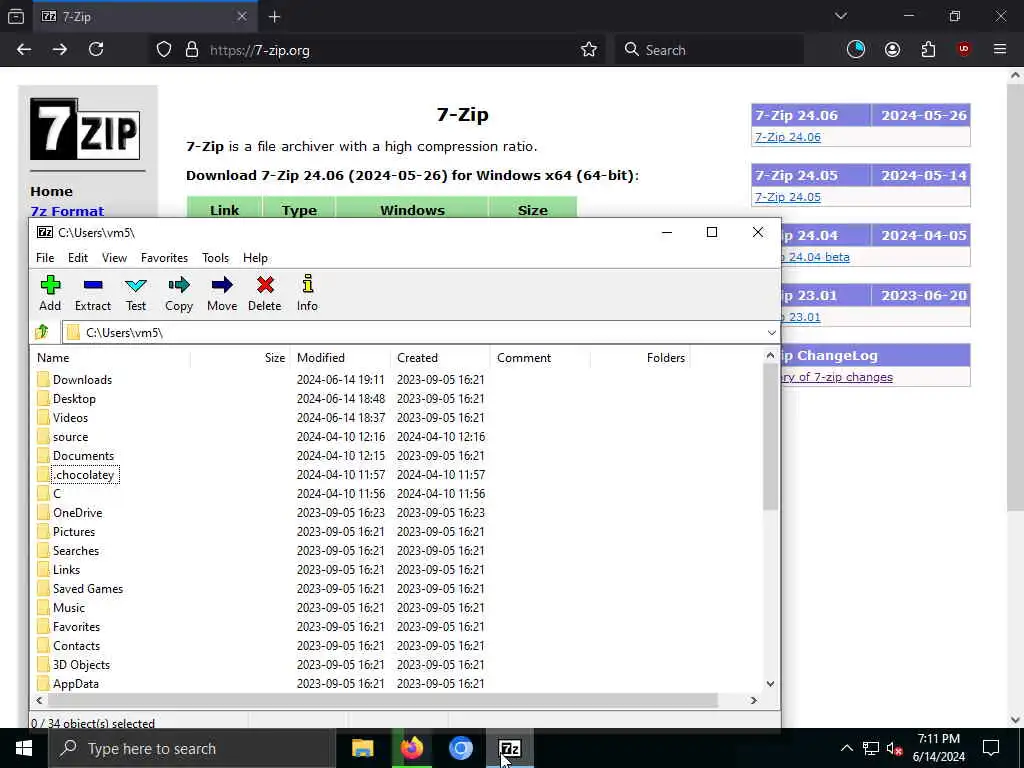
Task: Click the Folders column header
Action: click(641, 358)
